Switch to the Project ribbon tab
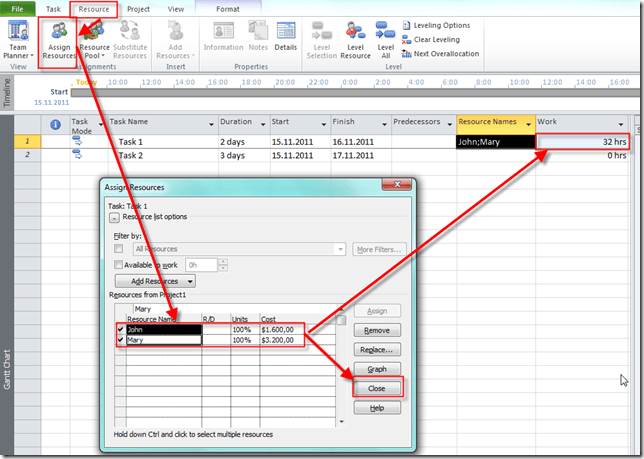This screenshot has height=459, width=644. (138, 9)
